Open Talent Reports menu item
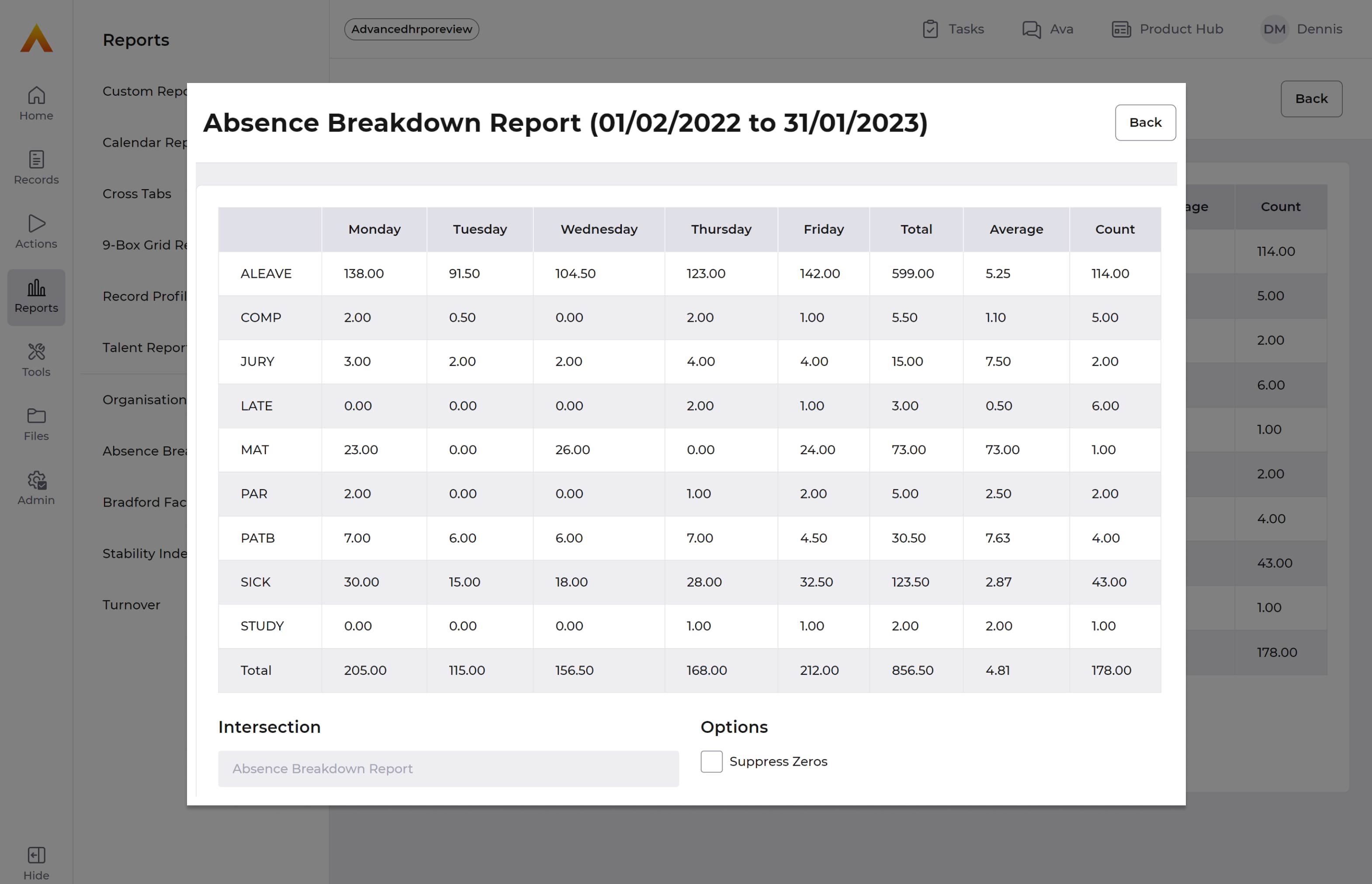 [145, 347]
